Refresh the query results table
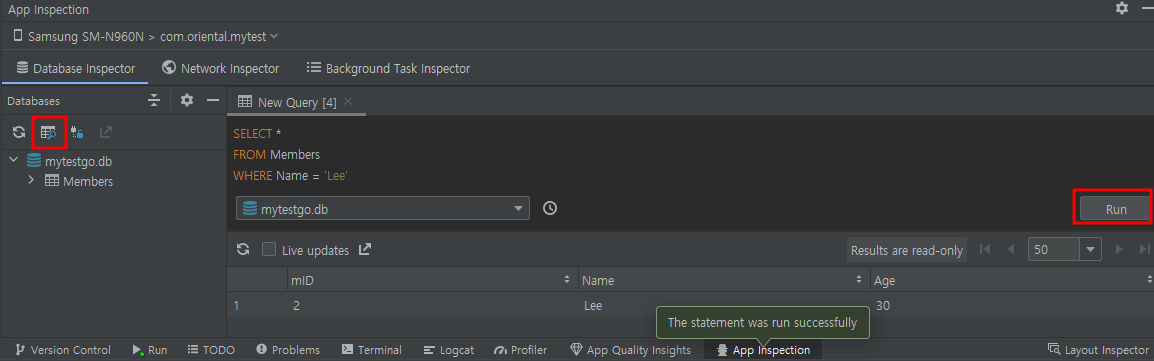This screenshot has width=1154, height=361. point(243,250)
